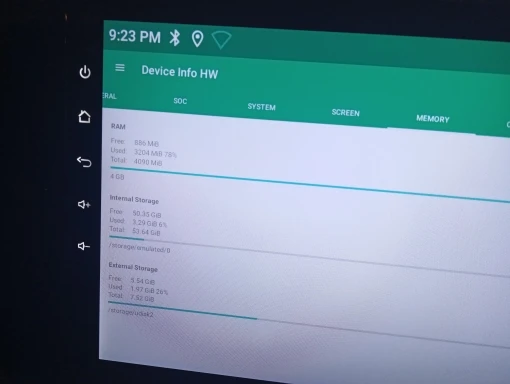Tap the Device Info HW title

click(180, 72)
